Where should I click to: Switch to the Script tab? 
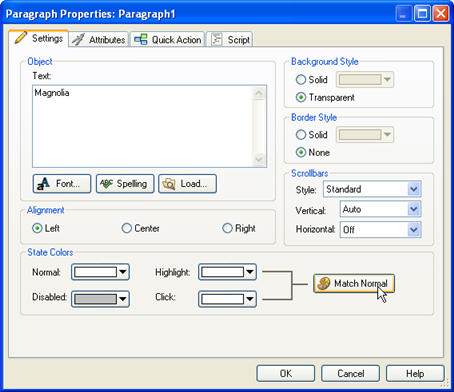coord(230,40)
